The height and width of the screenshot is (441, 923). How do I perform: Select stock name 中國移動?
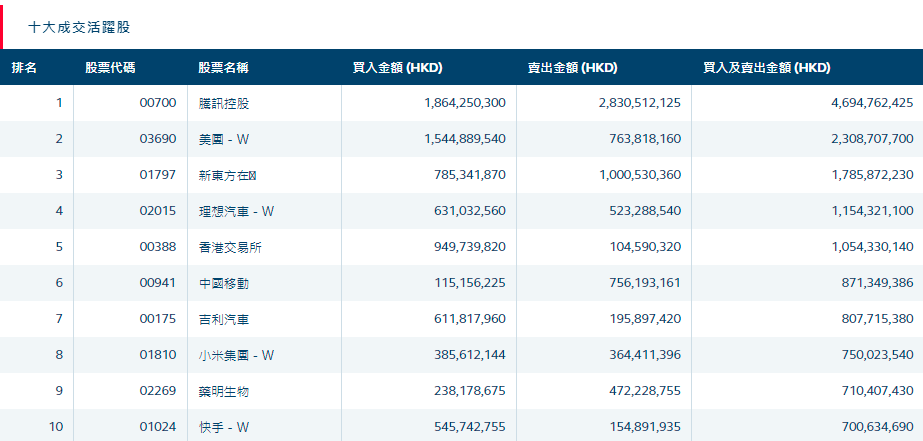pos(224,284)
